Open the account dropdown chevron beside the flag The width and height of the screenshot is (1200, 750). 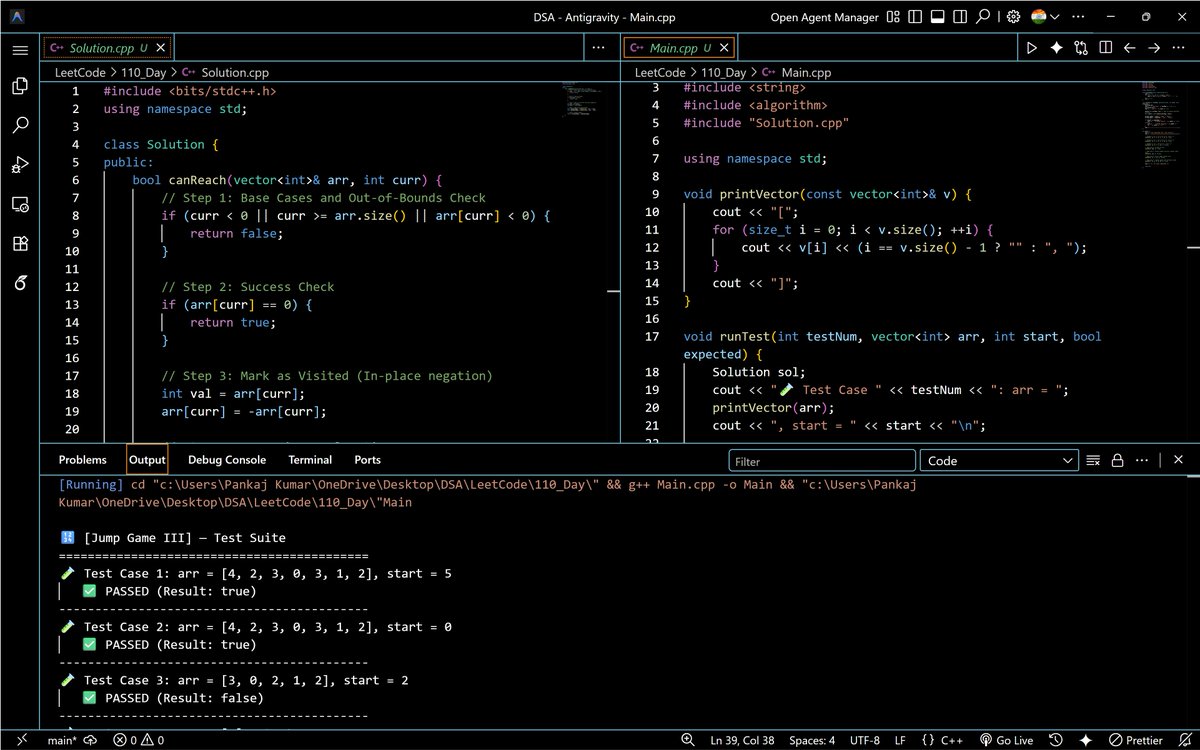click(x=1053, y=17)
